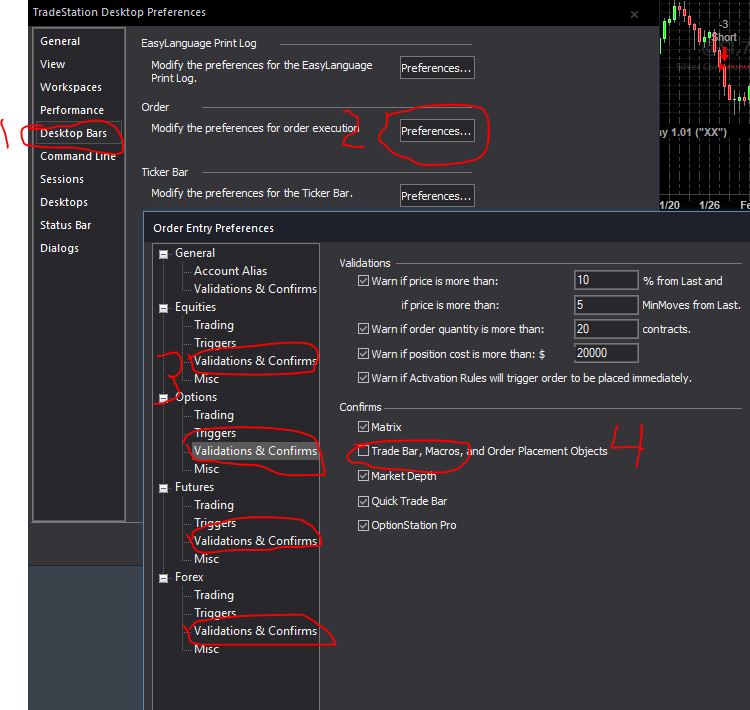Open the Performance preferences category
The width and height of the screenshot is (750, 710).
click(72, 110)
